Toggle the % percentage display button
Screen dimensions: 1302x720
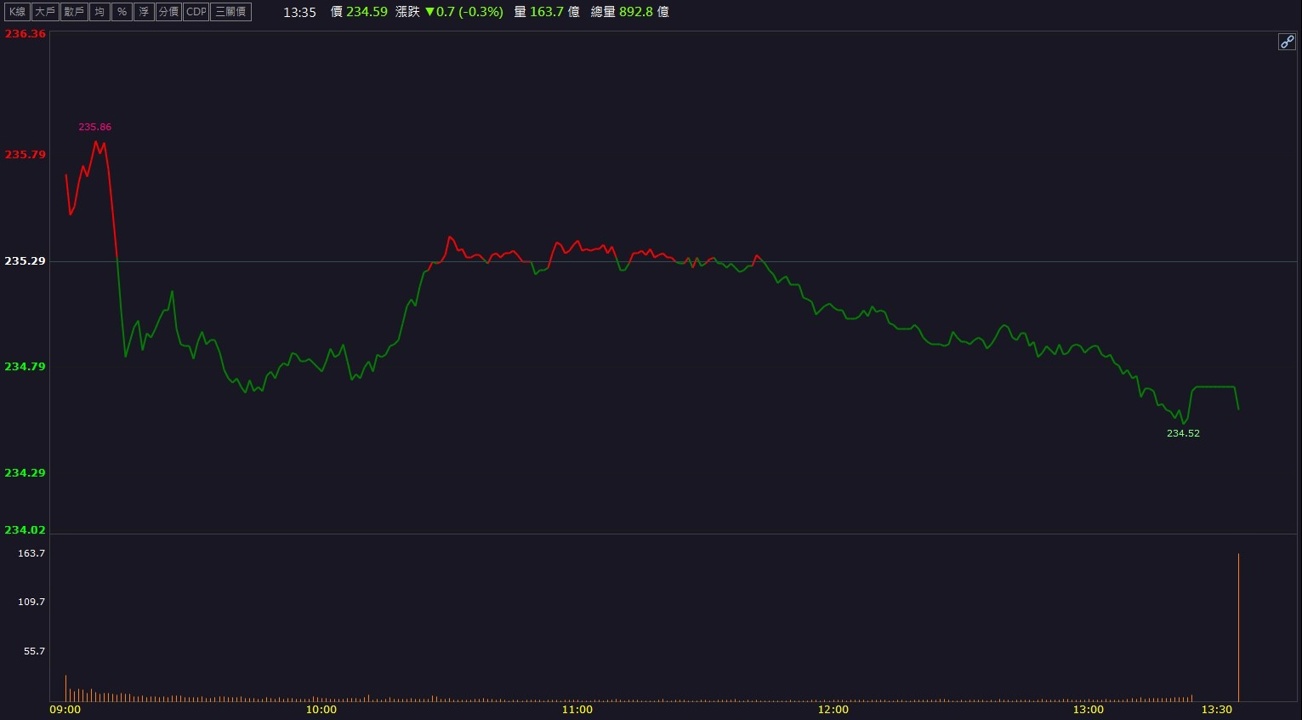(x=121, y=12)
